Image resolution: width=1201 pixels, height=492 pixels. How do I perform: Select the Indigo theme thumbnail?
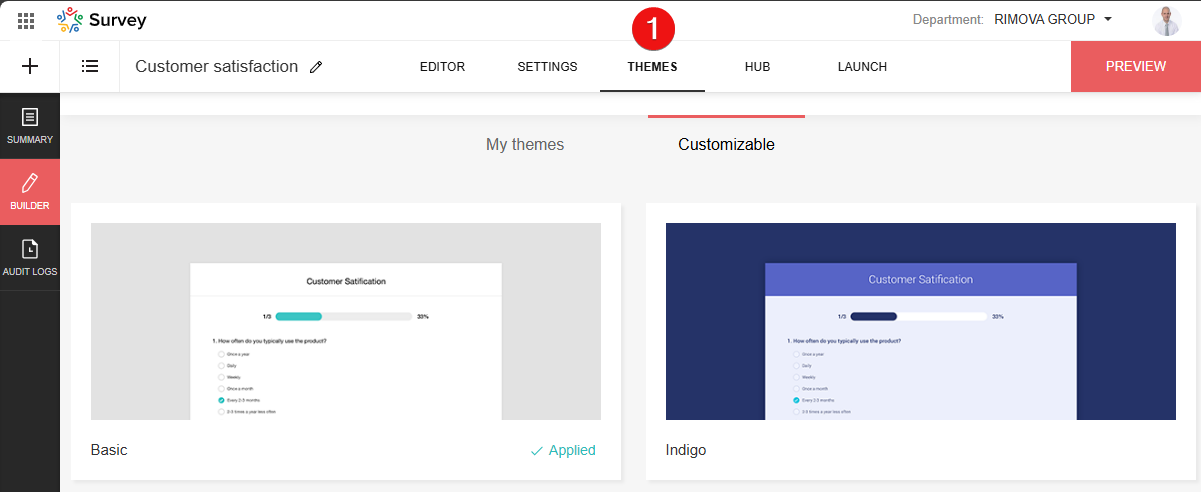(x=920, y=321)
